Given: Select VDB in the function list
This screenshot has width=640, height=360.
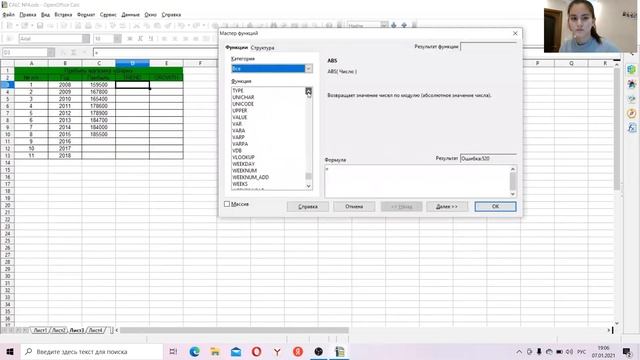Looking at the screenshot, I should [x=237, y=151].
